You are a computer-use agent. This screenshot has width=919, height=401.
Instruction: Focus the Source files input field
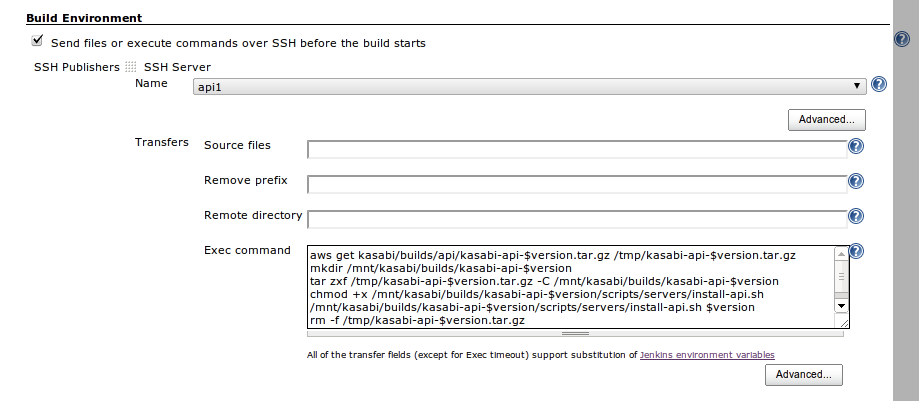pos(577,149)
